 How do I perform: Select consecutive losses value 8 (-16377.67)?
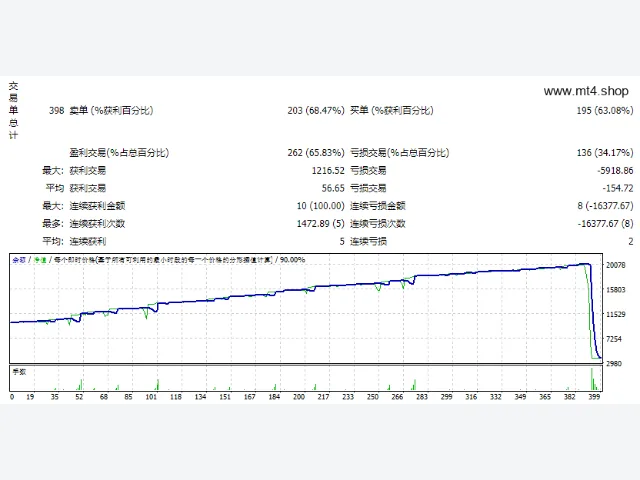click(605, 206)
